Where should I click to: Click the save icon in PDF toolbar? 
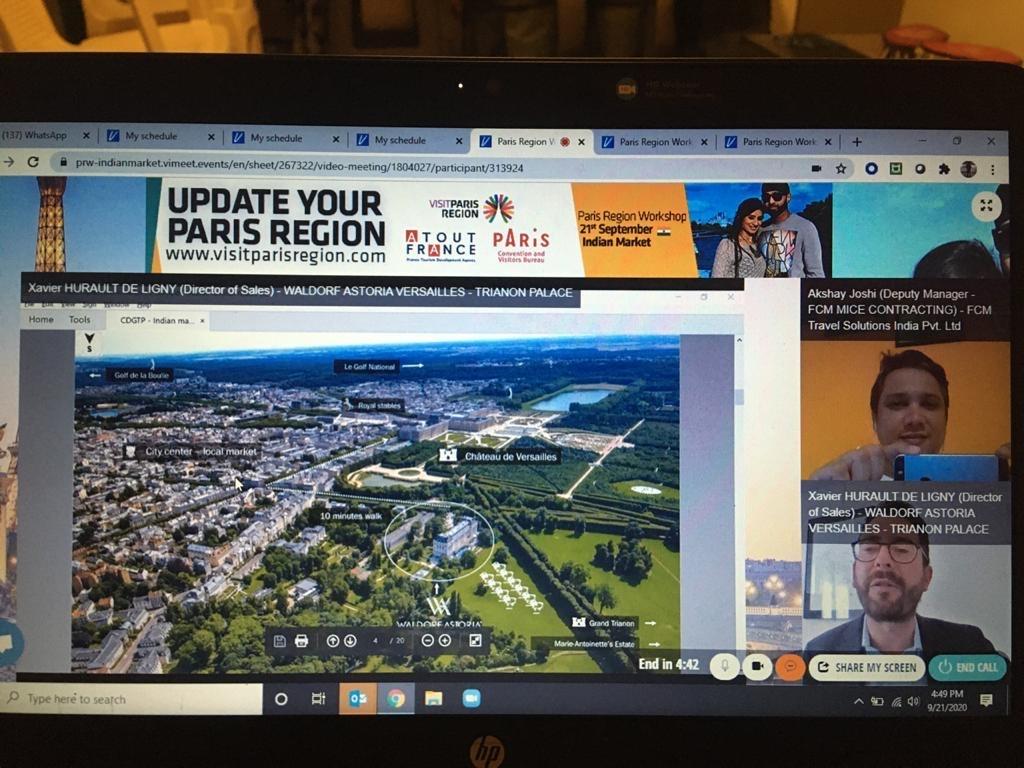coord(280,641)
